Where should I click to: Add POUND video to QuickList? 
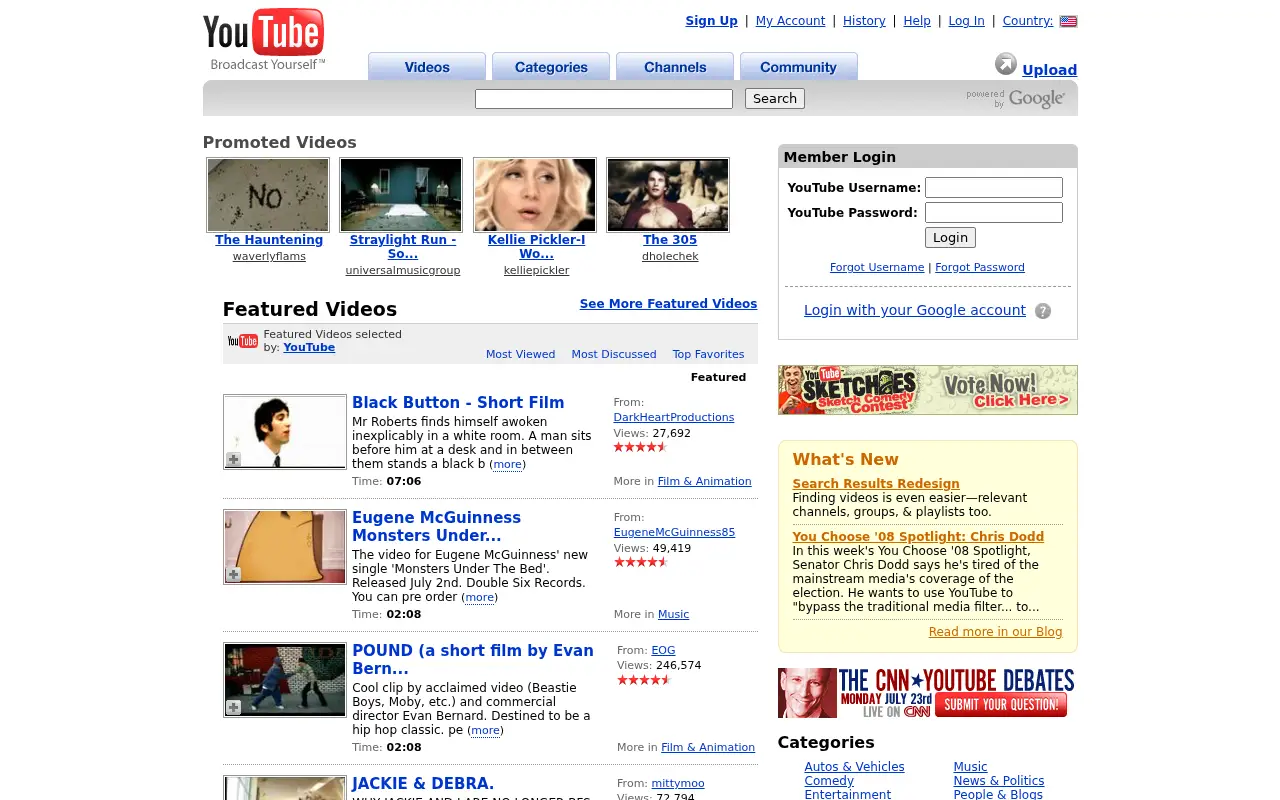click(x=233, y=707)
